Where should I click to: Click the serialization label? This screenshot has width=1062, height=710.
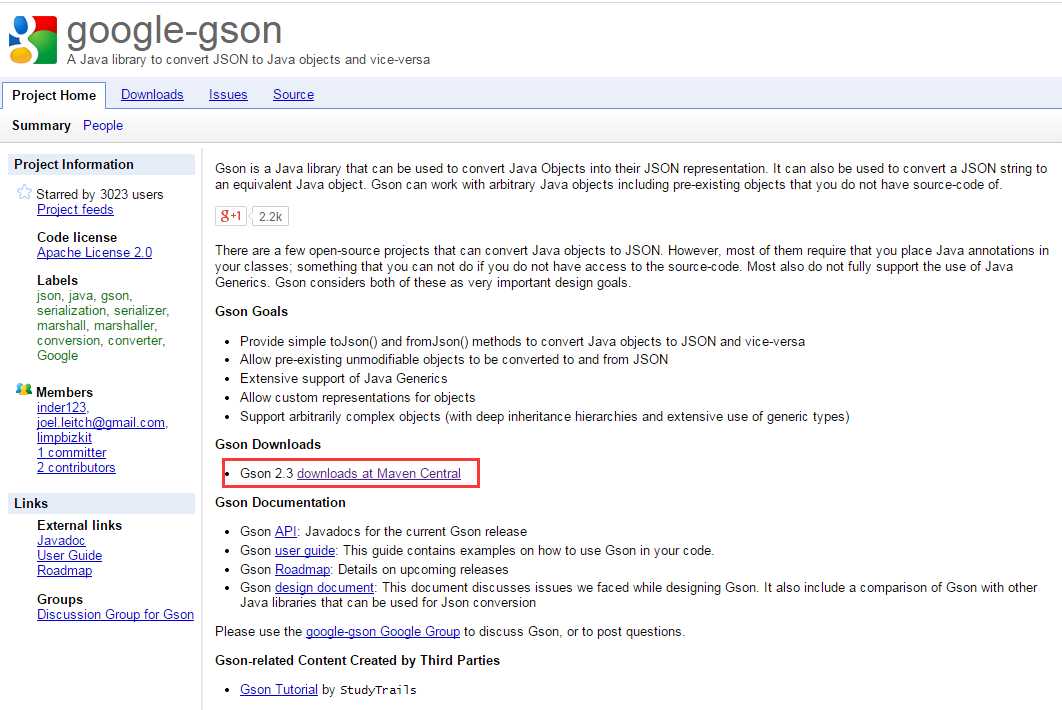[x=72, y=310]
